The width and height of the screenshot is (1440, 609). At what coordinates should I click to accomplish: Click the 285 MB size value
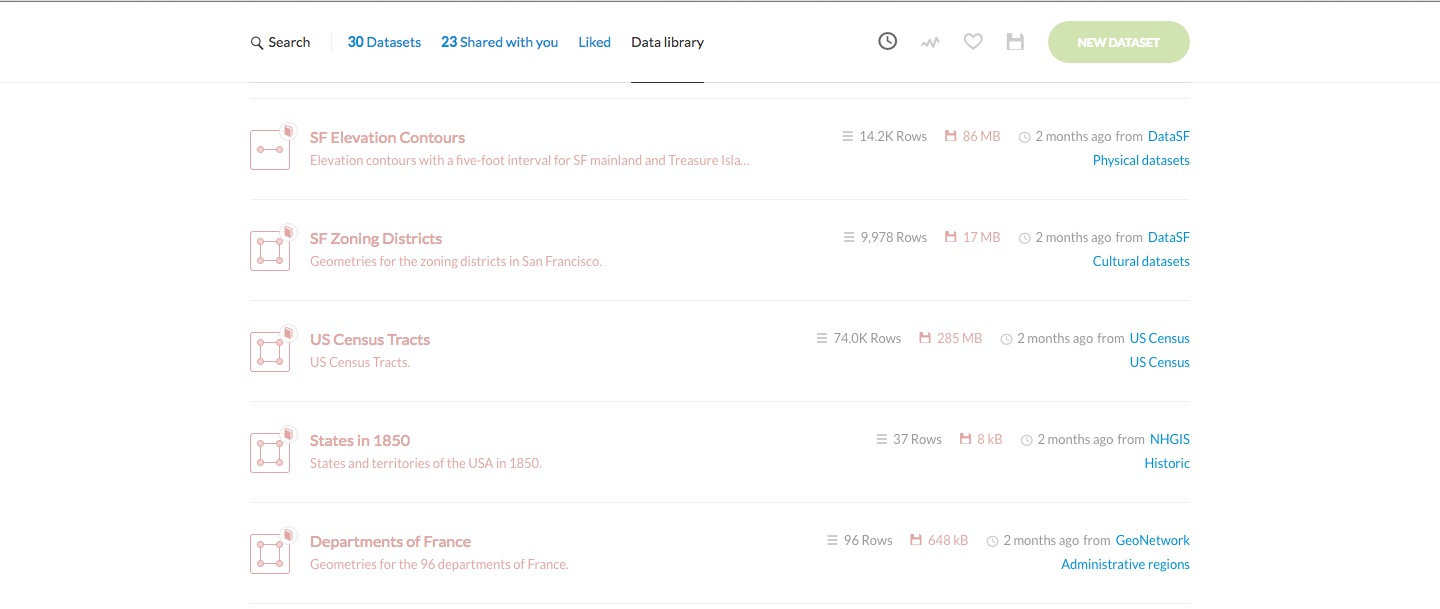pyautogui.click(x=959, y=338)
